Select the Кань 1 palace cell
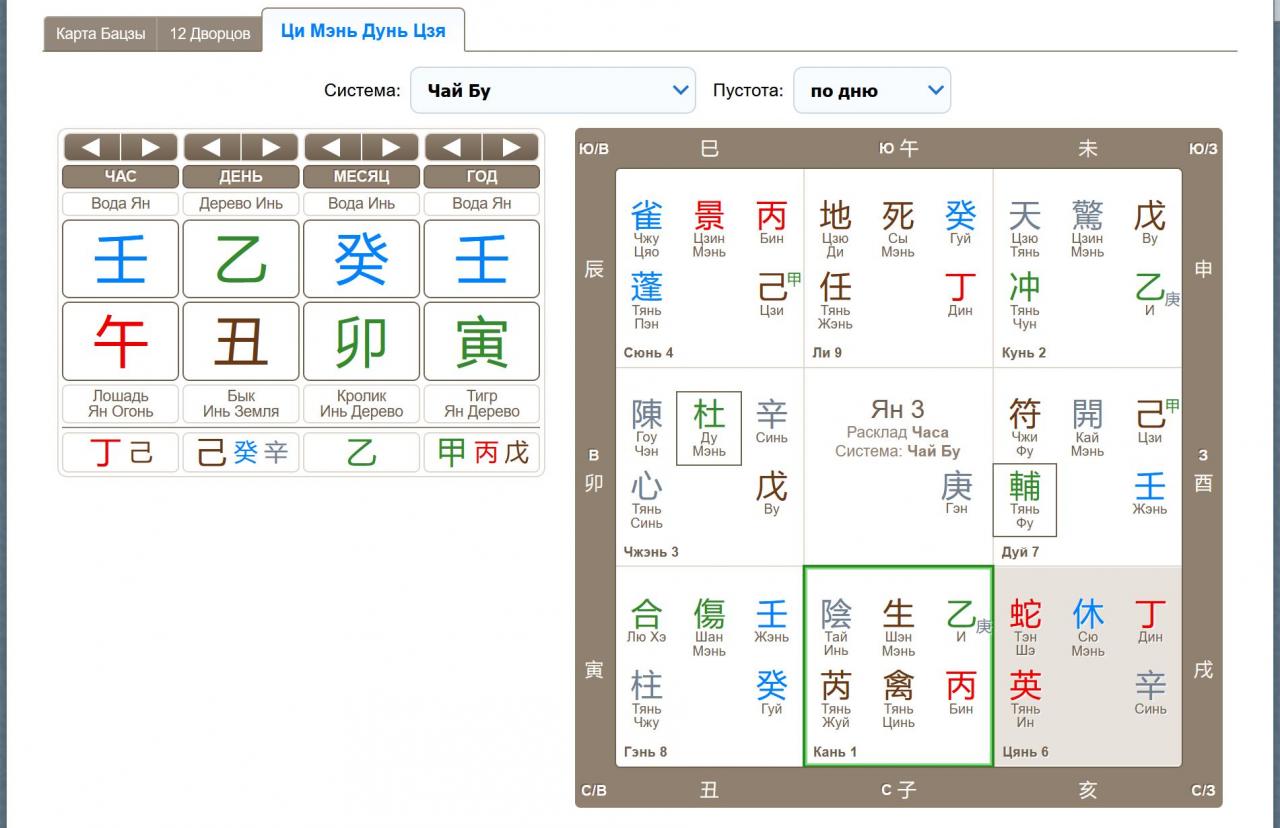 point(898,666)
